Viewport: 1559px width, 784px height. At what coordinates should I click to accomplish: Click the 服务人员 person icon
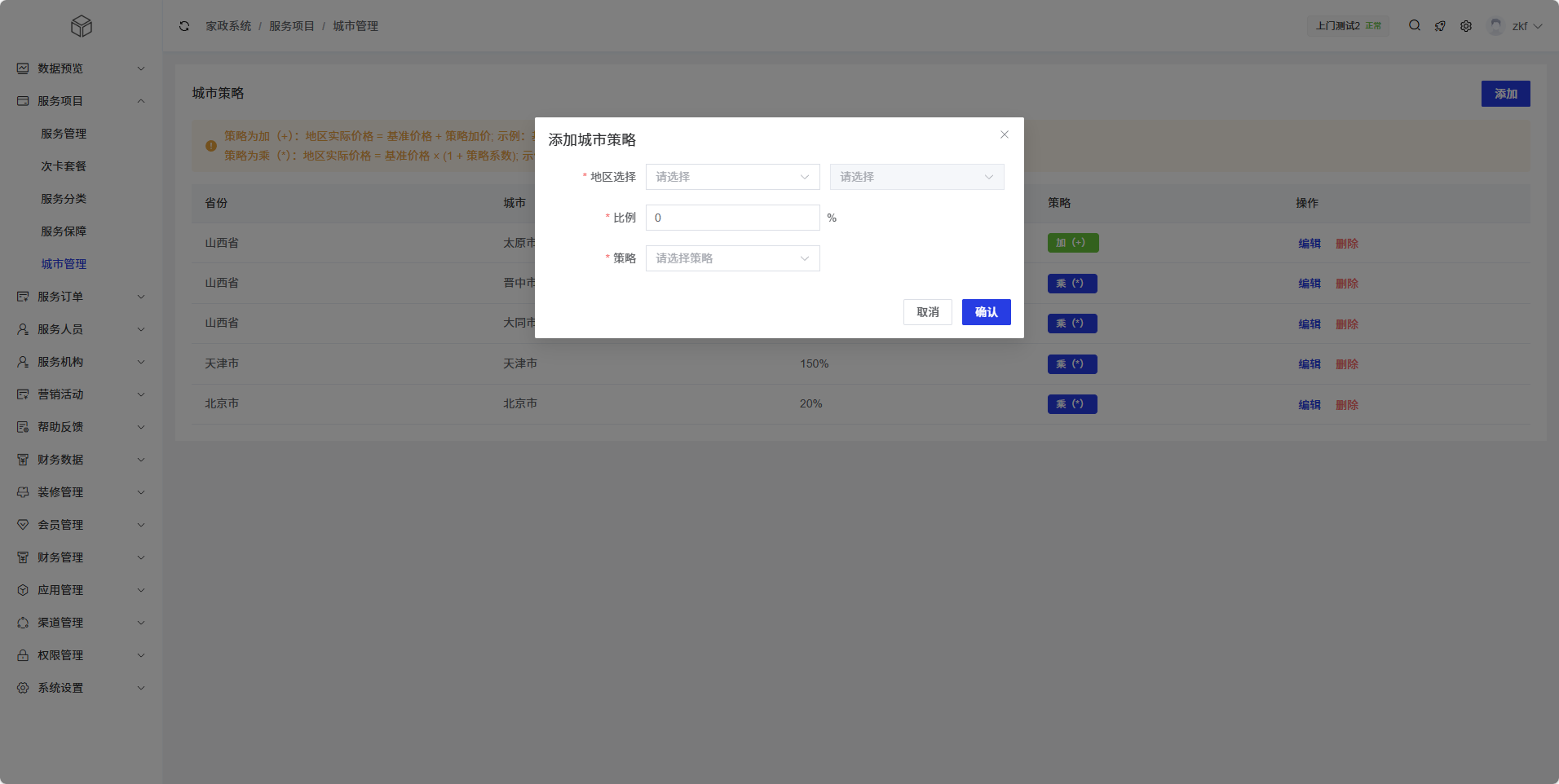(23, 329)
